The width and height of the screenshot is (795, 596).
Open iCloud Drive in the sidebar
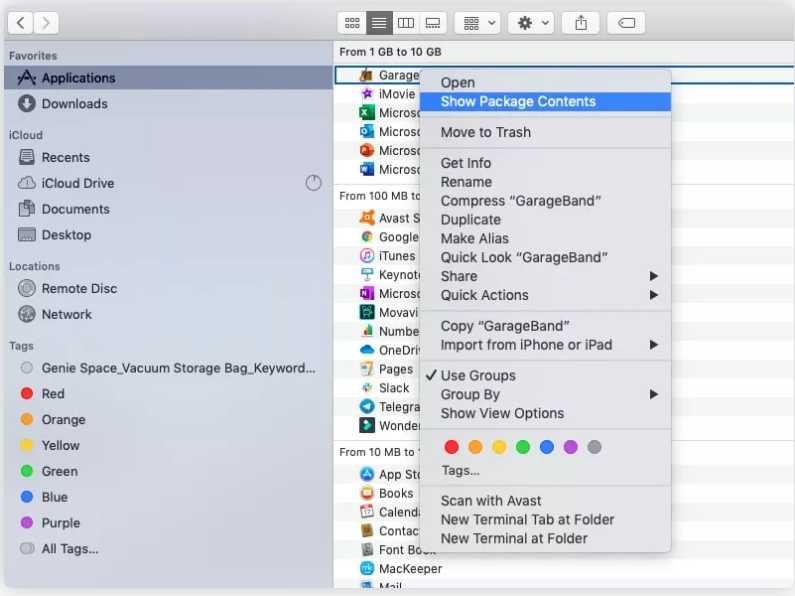click(168, 183)
